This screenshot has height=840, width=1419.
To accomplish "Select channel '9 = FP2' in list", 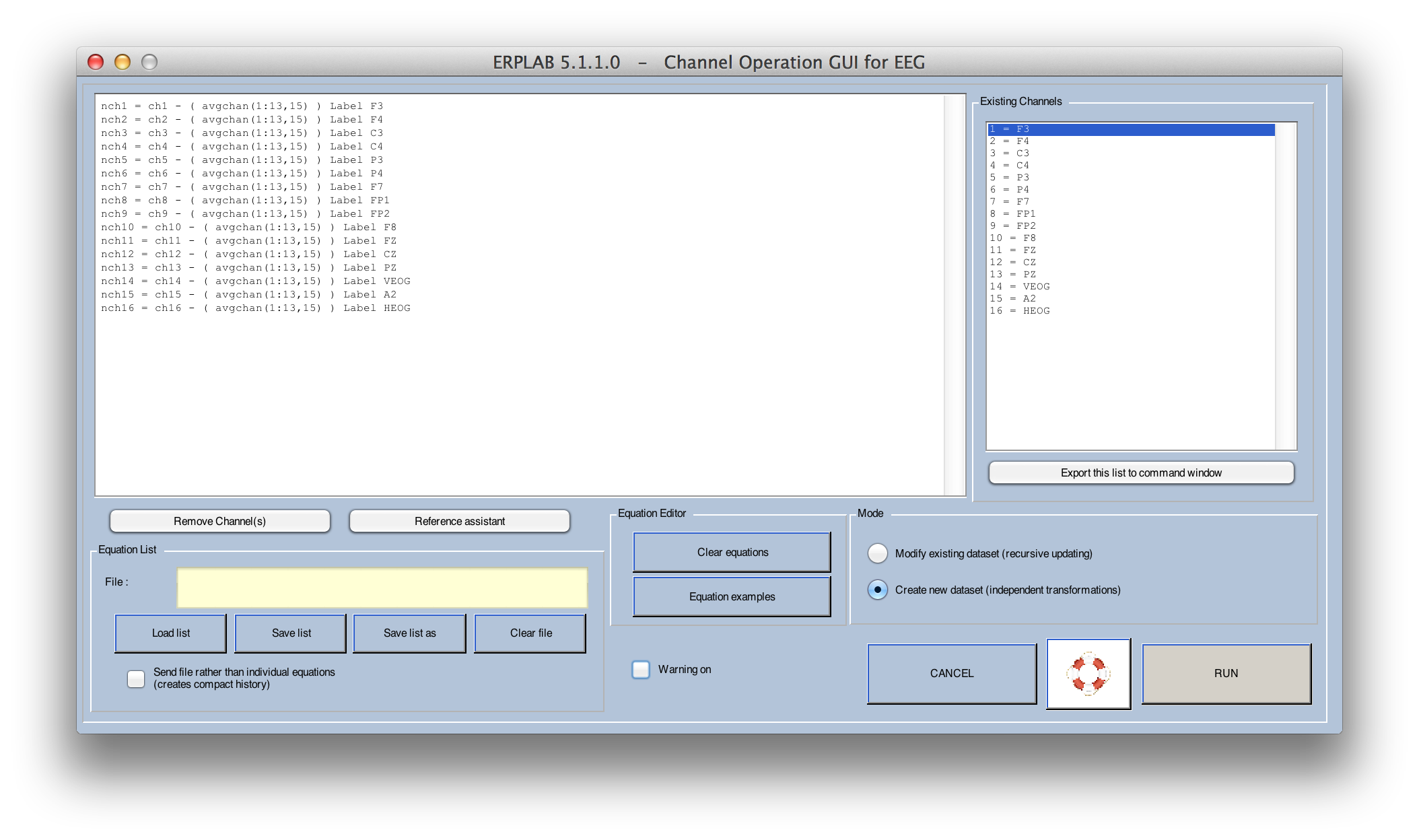I will 1131,226.
